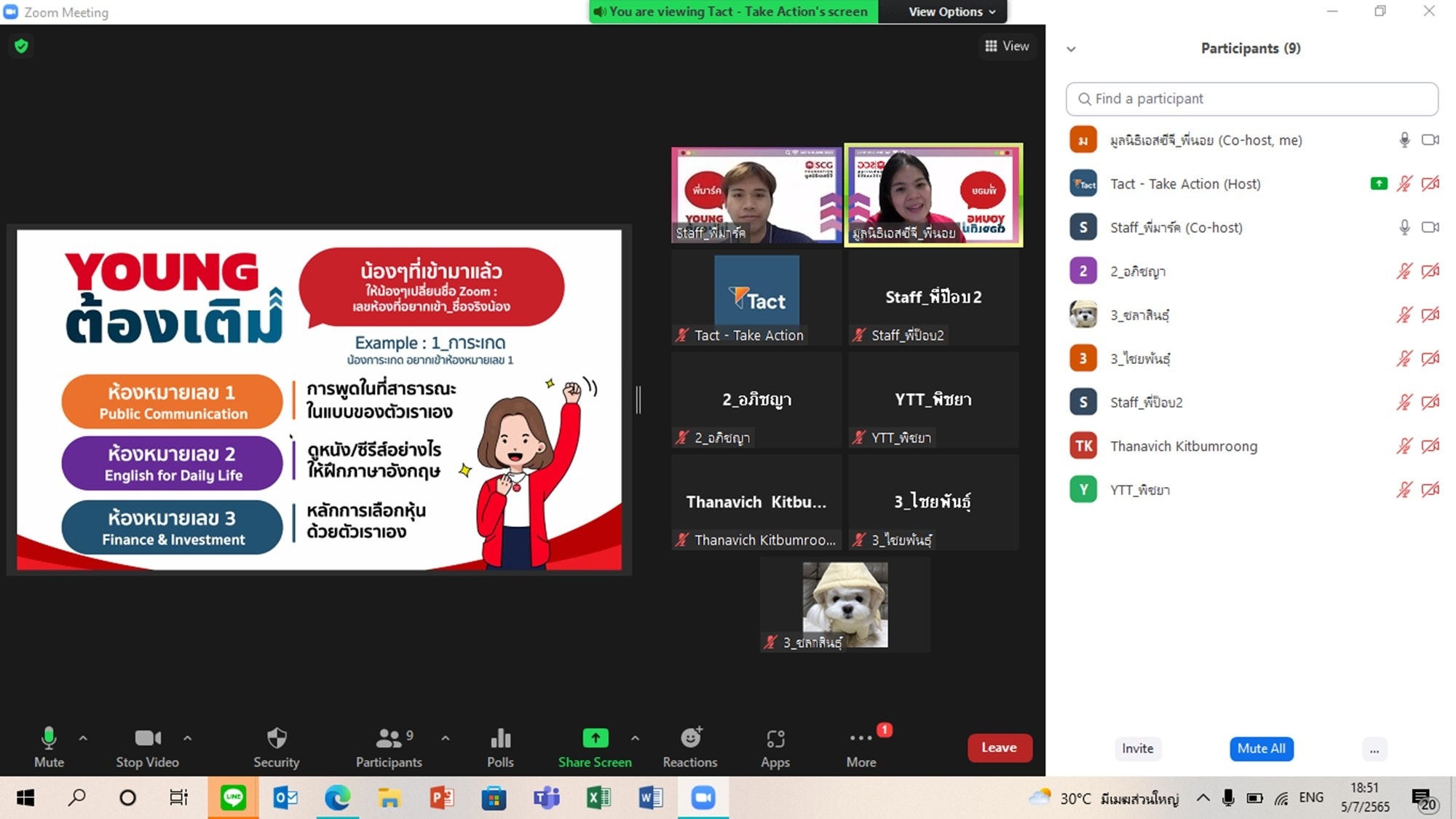The height and width of the screenshot is (819, 1456).
Task: Open Zoom Apps
Action: point(775,747)
